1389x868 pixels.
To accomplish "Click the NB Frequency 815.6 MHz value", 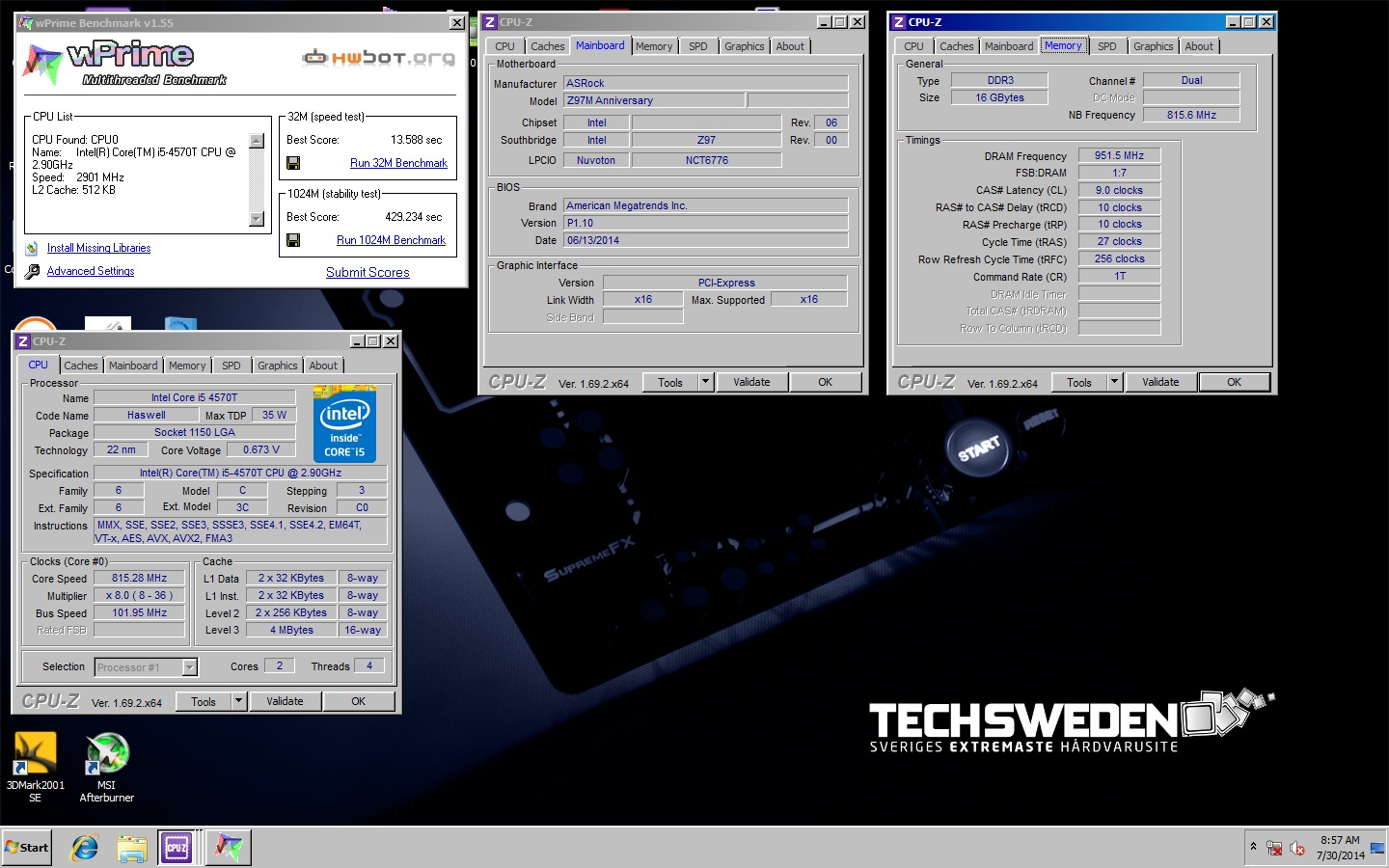I will pos(1191,115).
